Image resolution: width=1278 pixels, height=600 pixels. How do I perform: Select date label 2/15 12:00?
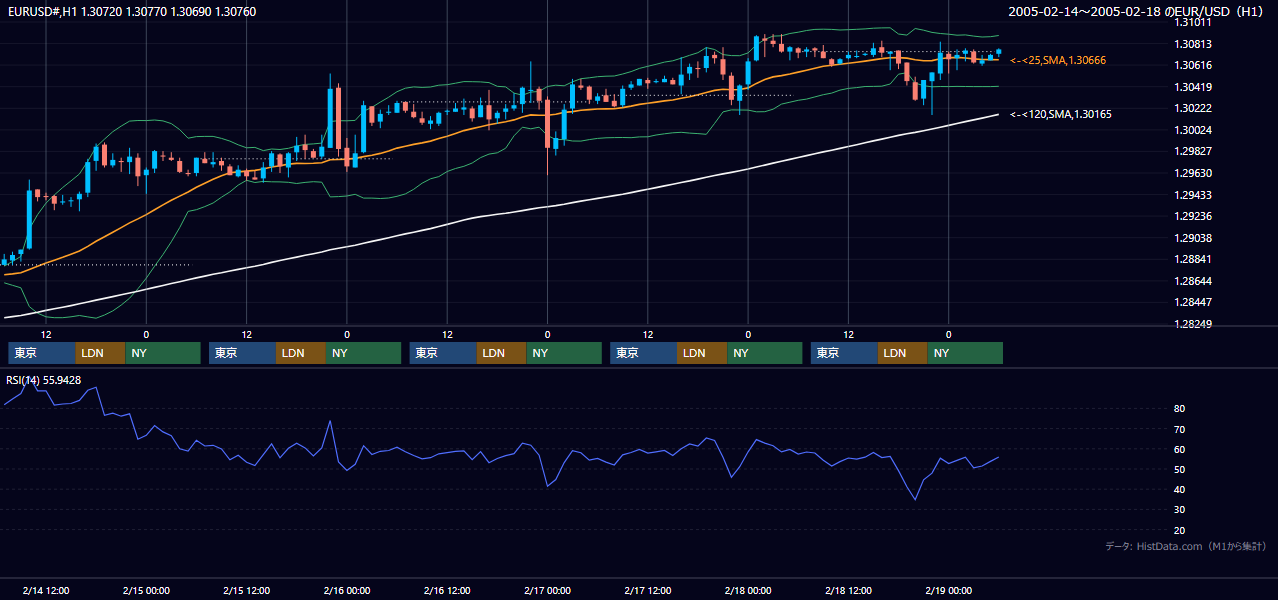point(247,591)
